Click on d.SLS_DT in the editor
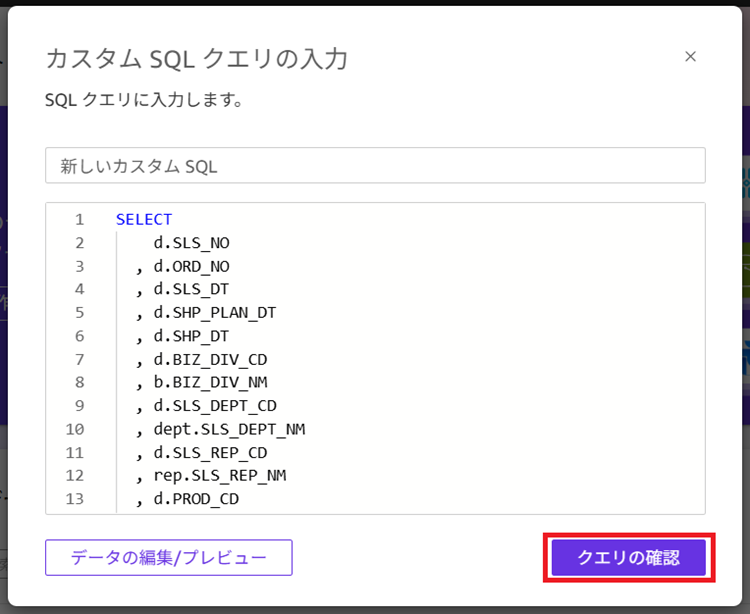 [192, 289]
